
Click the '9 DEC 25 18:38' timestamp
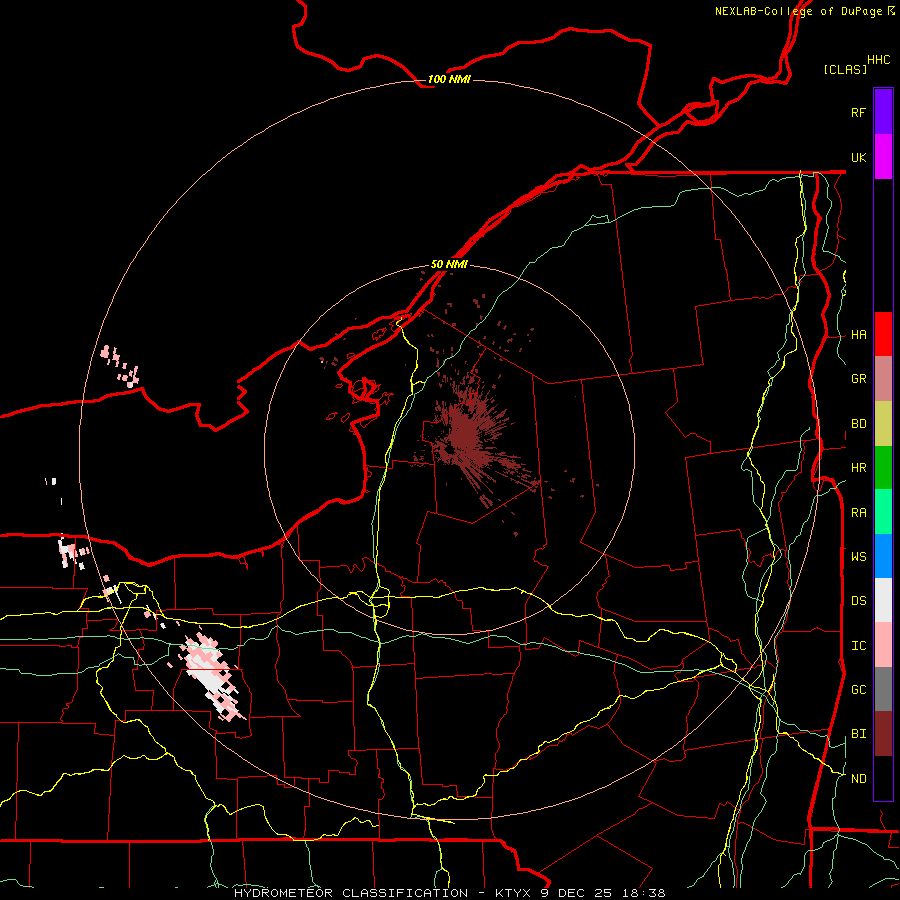coord(602,893)
